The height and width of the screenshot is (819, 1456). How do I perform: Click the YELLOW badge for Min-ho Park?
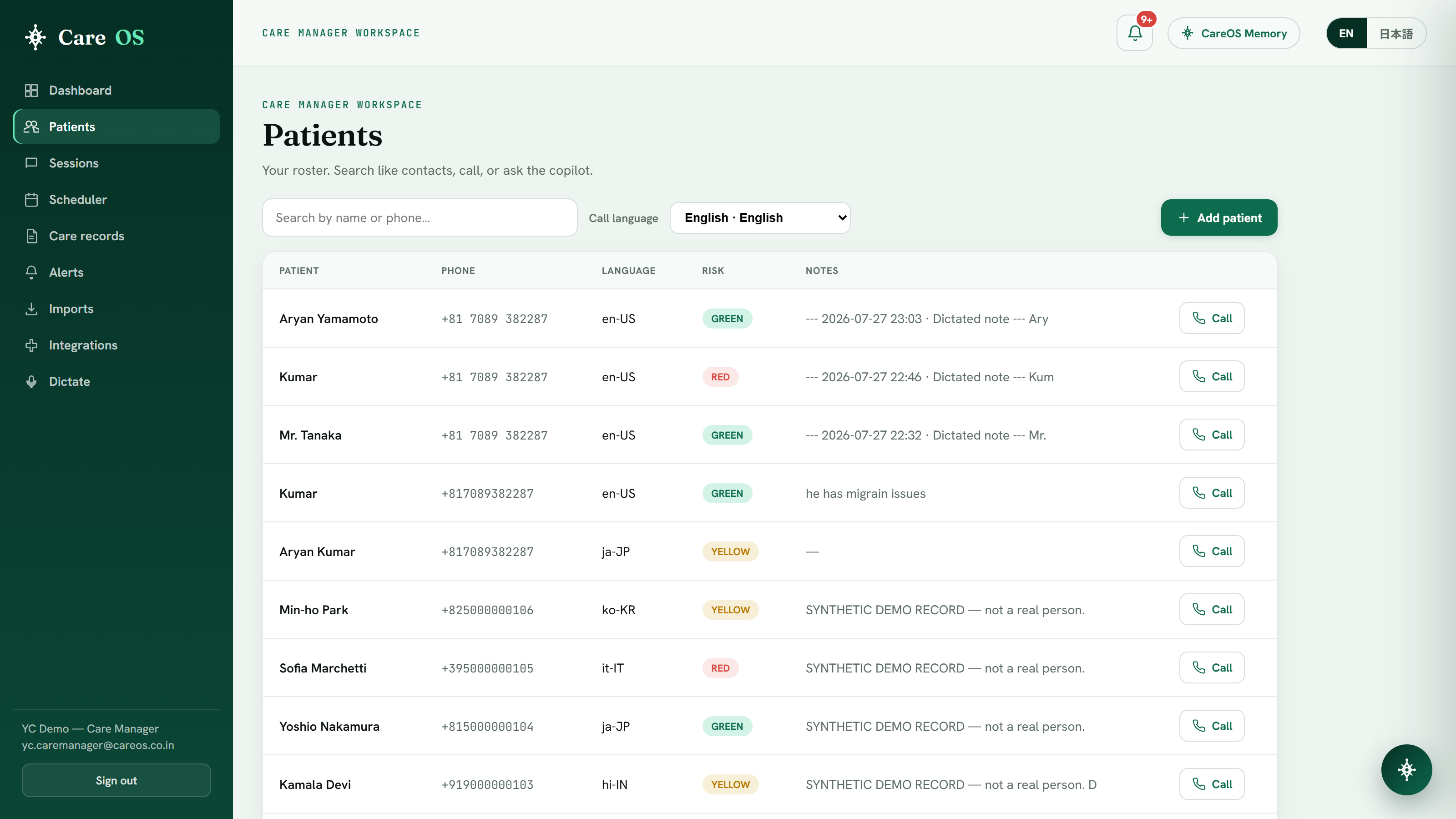click(x=730, y=610)
